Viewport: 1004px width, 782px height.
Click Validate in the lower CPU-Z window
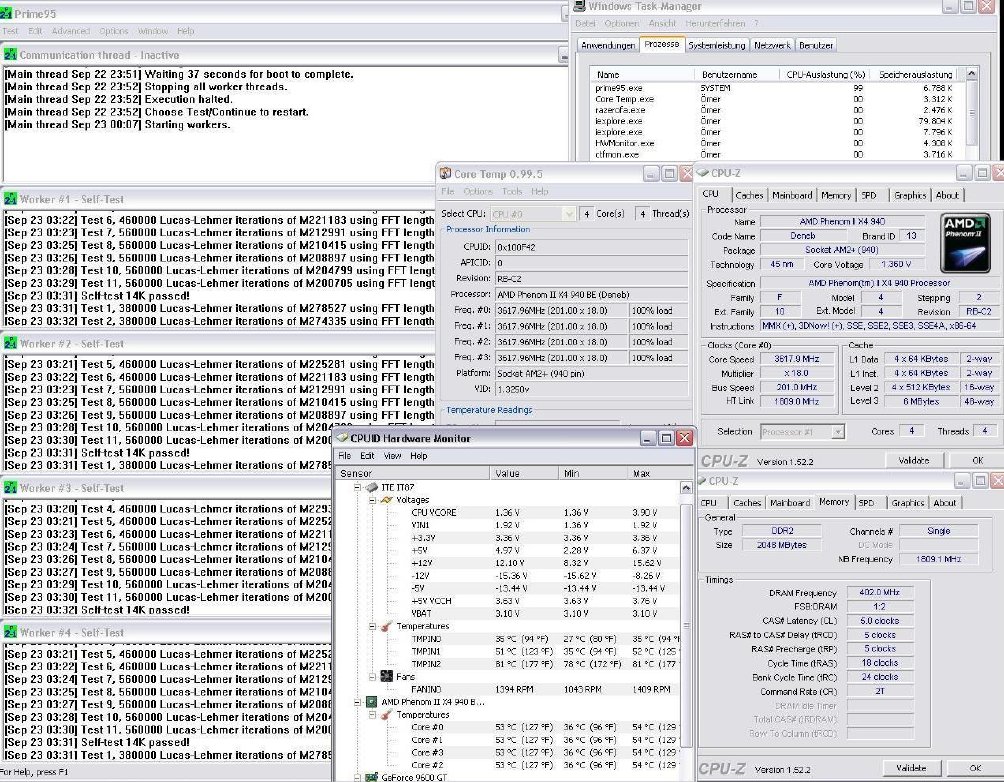coord(911,768)
